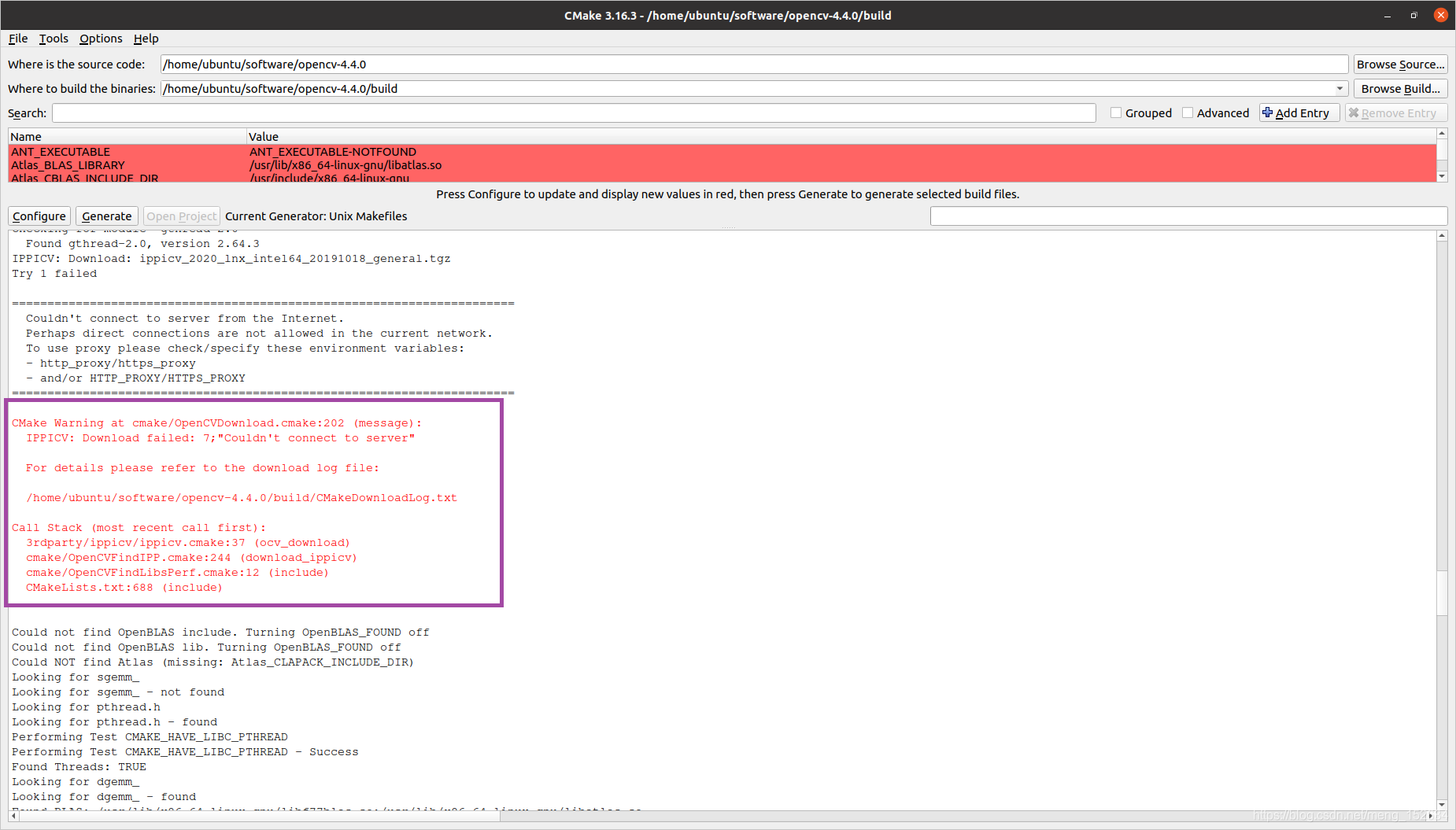The image size is (1456, 830).
Task: Sort by the Value column header
Action: pyautogui.click(x=841, y=137)
